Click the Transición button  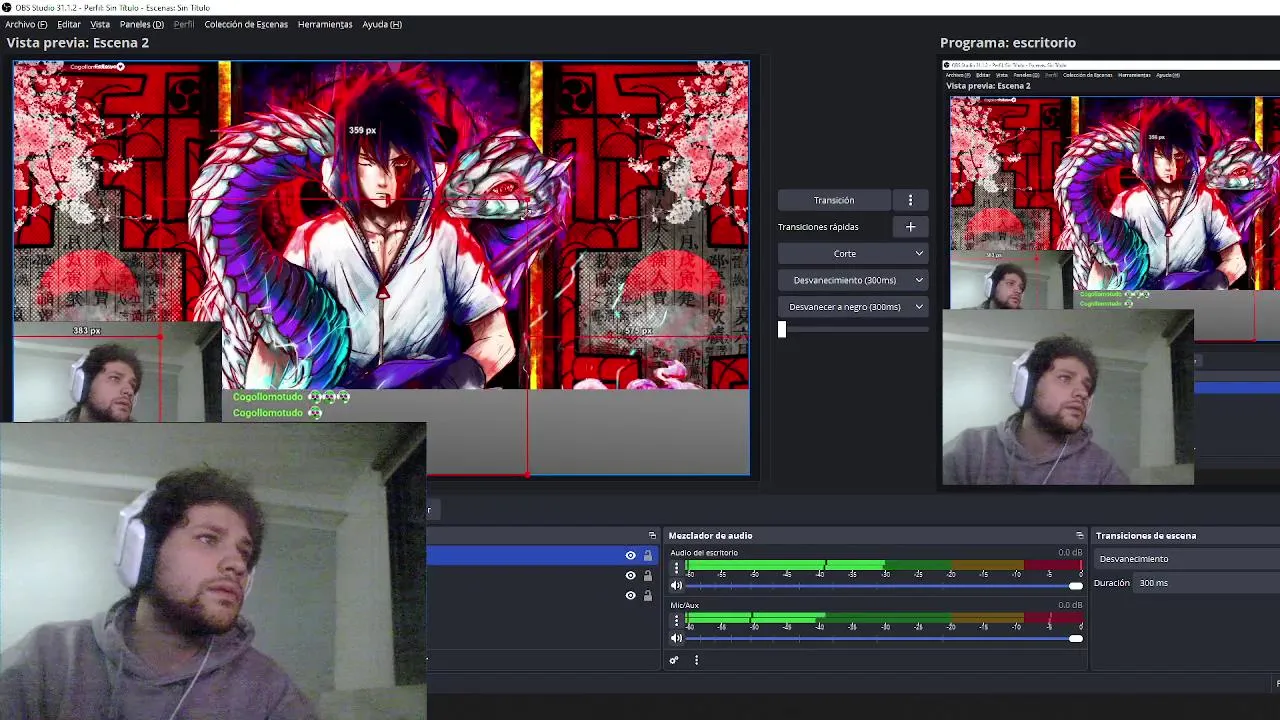point(834,200)
